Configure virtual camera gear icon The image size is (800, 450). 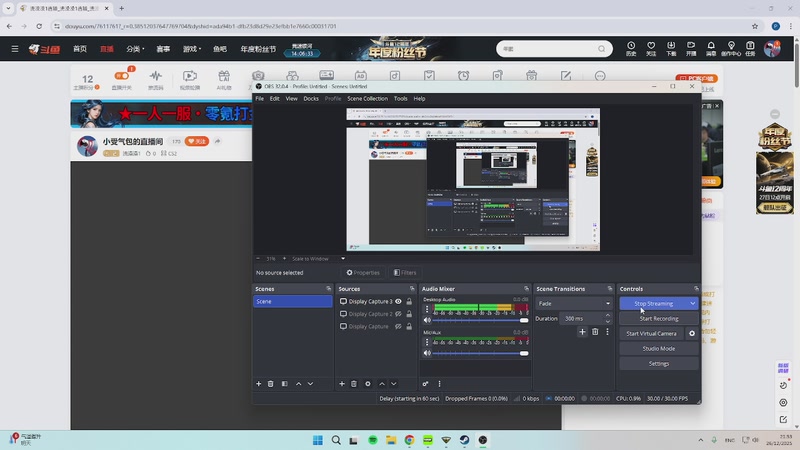tap(692, 334)
